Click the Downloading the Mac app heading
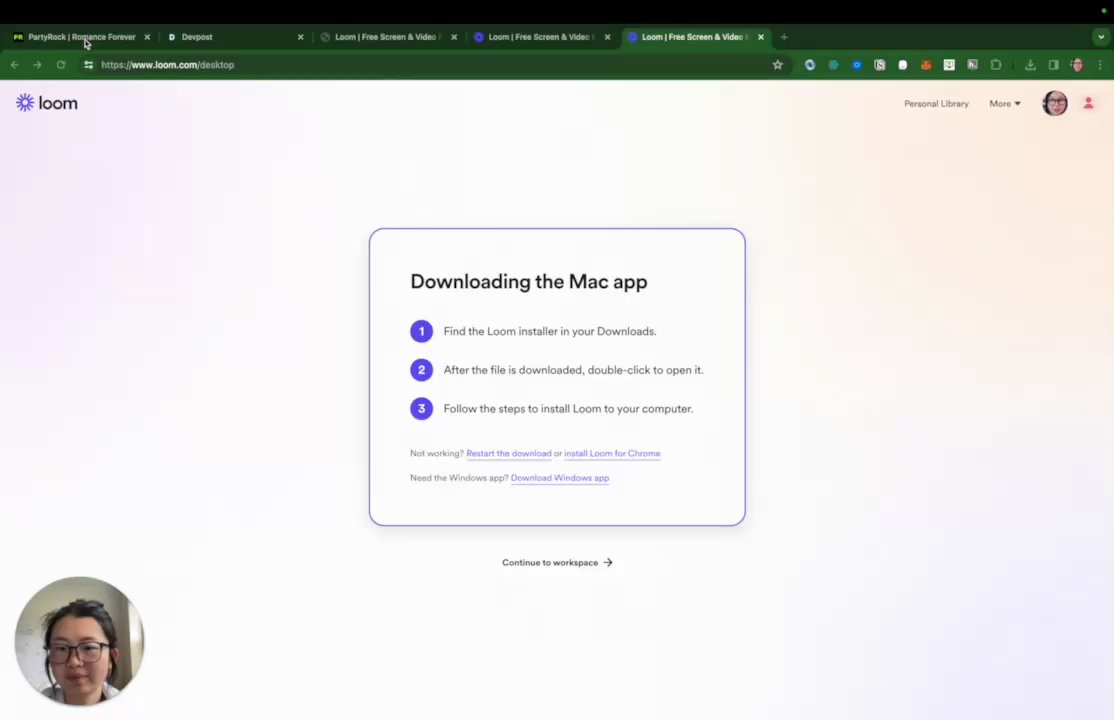1114x720 pixels. tap(529, 281)
